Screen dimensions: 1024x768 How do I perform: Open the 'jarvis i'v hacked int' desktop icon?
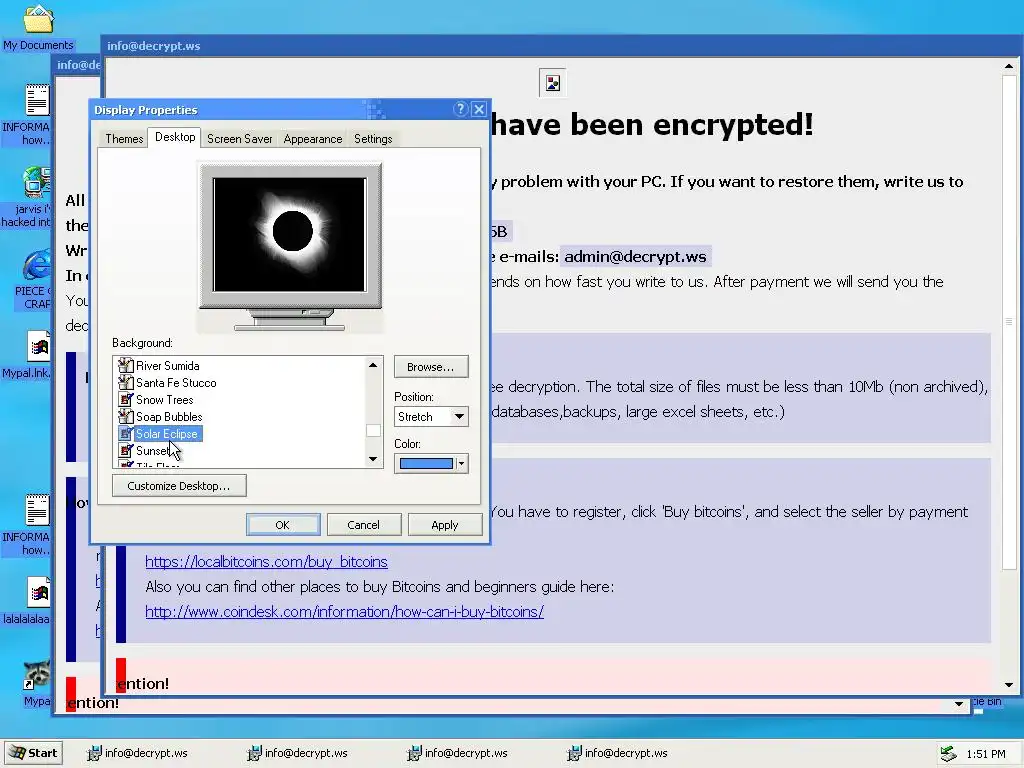click(x=37, y=183)
